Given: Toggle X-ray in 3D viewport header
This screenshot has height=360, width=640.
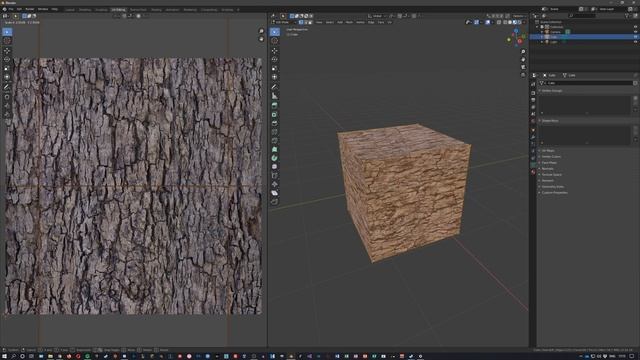Looking at the screenshot, I should pos(499,22).
